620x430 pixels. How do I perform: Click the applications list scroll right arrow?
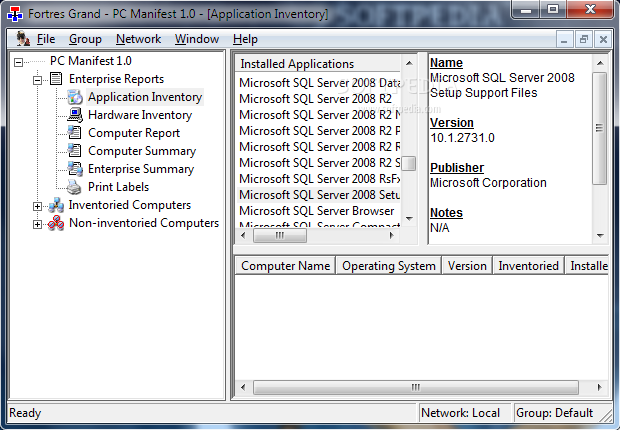click(x=391, y=235)
